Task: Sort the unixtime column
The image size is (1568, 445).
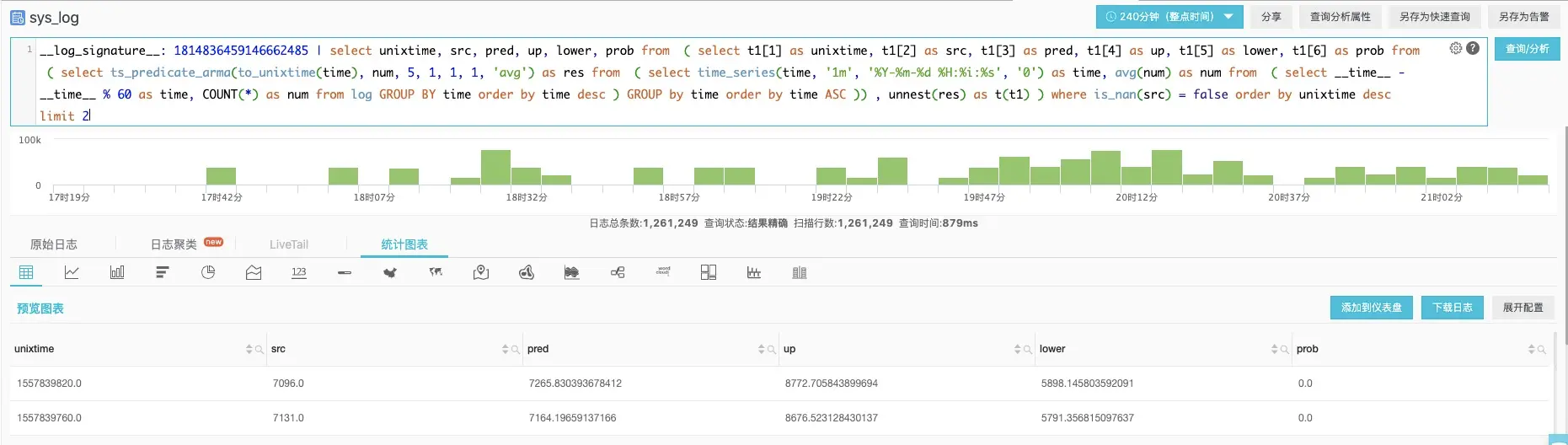Action: coord(249,349)
